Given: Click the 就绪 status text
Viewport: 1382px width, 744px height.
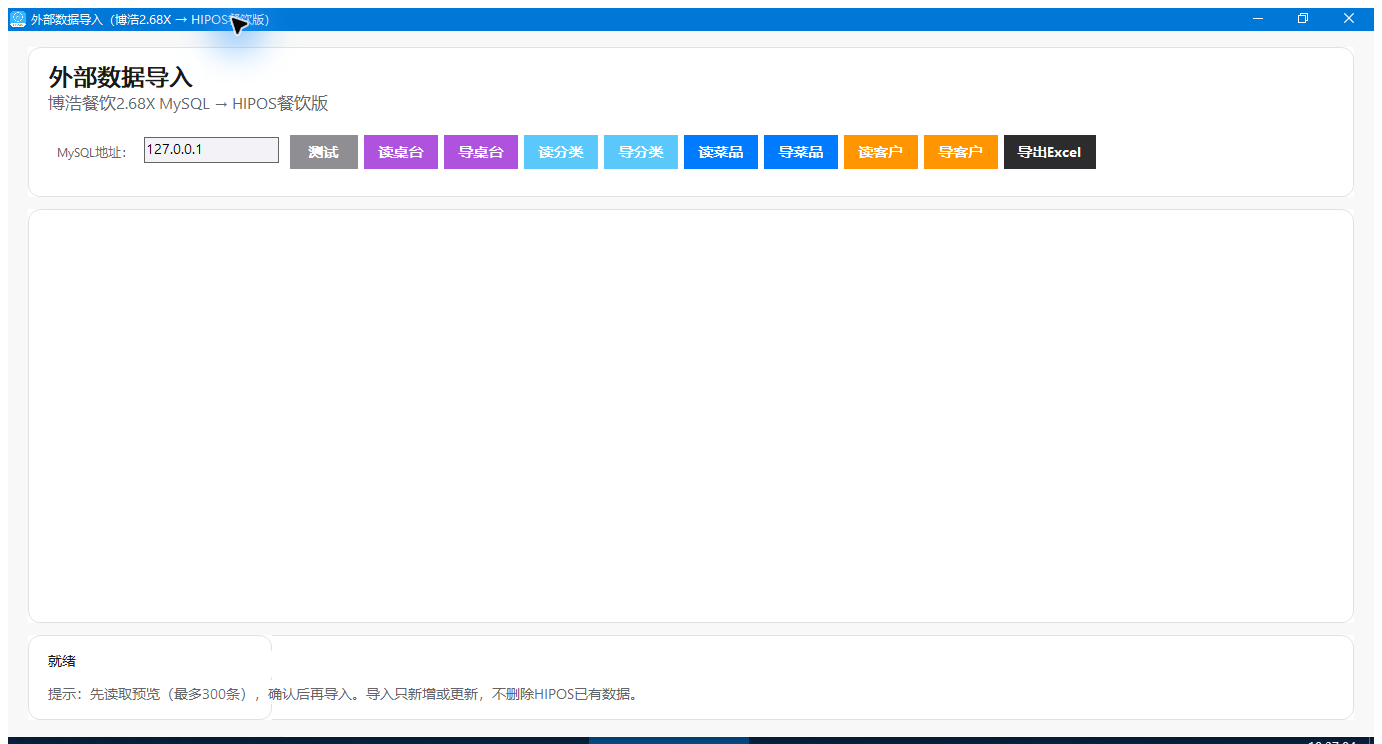Looking at the screenshot, I should pos(62,661).
